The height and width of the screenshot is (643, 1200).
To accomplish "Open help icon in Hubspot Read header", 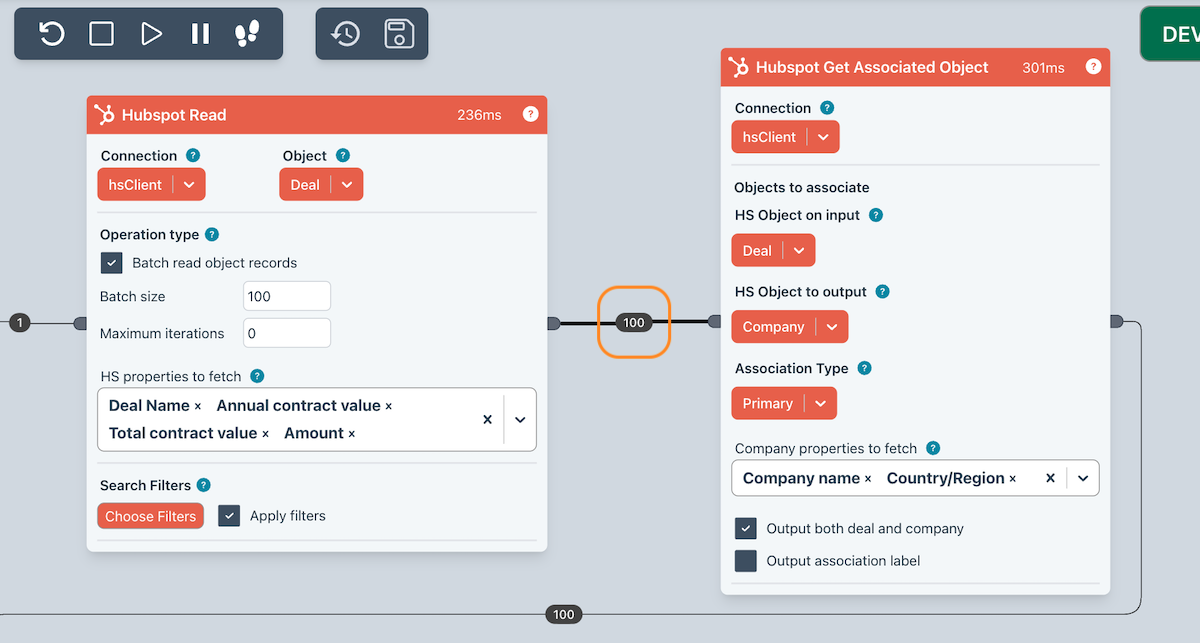I will [x=530, y=115].
